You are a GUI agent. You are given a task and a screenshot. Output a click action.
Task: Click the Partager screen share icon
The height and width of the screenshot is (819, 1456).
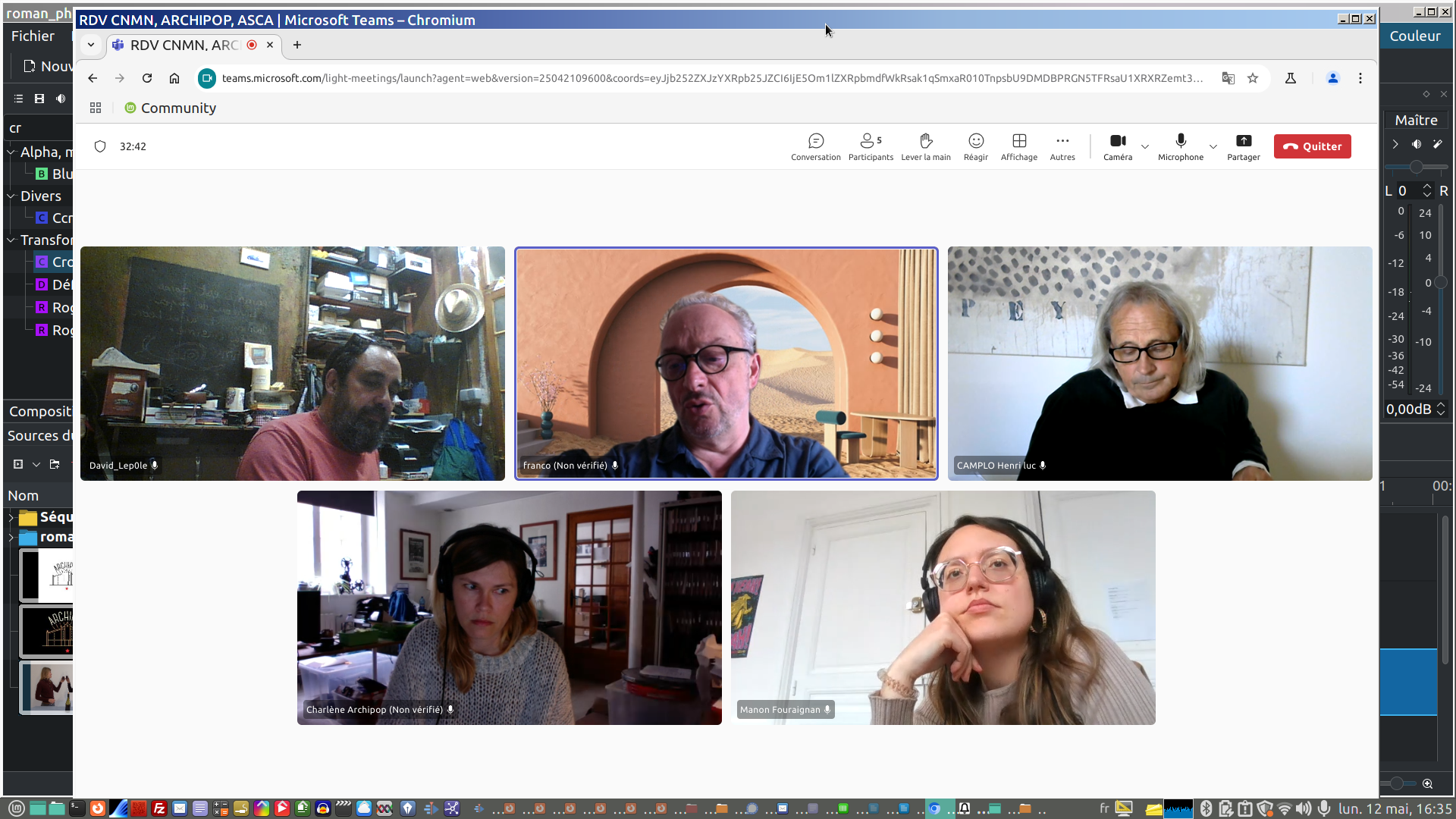coord(1243,141)
